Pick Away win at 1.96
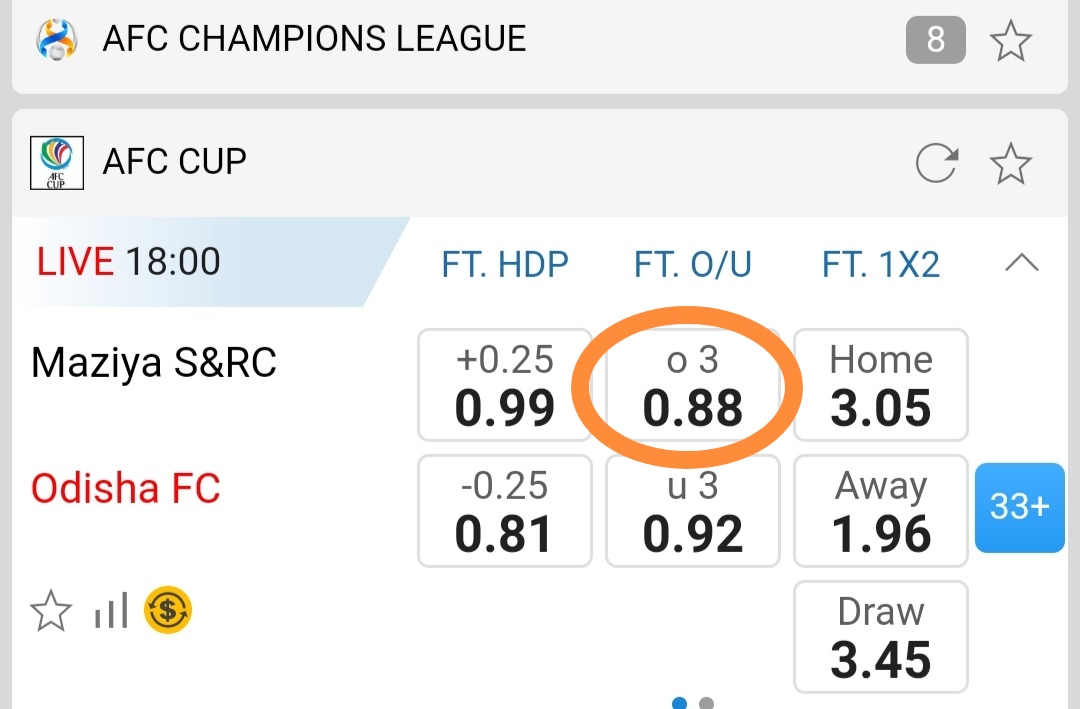This screenshot has width=1080, height=709. [x=880, y=511]
